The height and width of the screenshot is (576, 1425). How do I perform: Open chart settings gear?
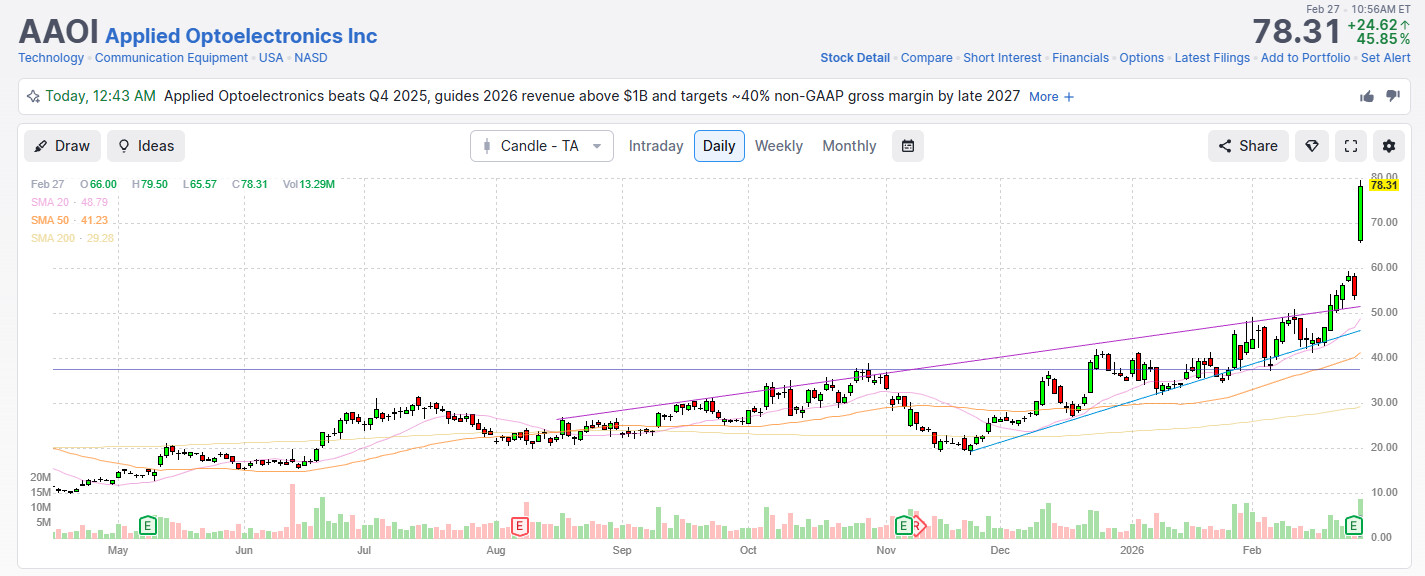pyautogui.click(x=1389, y=146)
